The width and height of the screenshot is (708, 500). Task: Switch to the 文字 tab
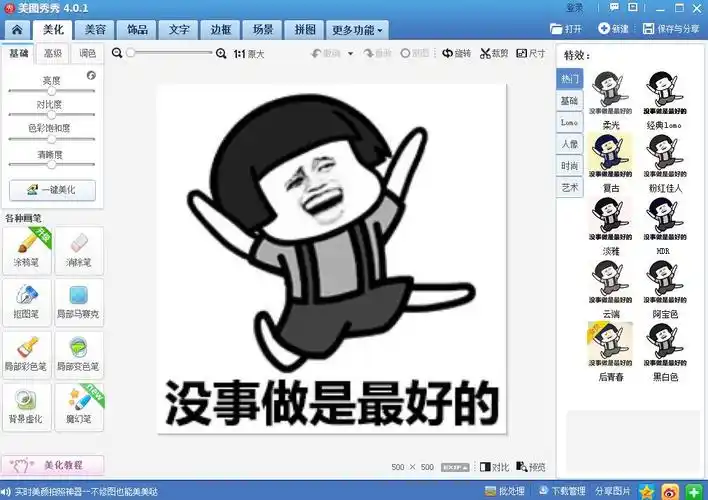(x=179, y=30)
